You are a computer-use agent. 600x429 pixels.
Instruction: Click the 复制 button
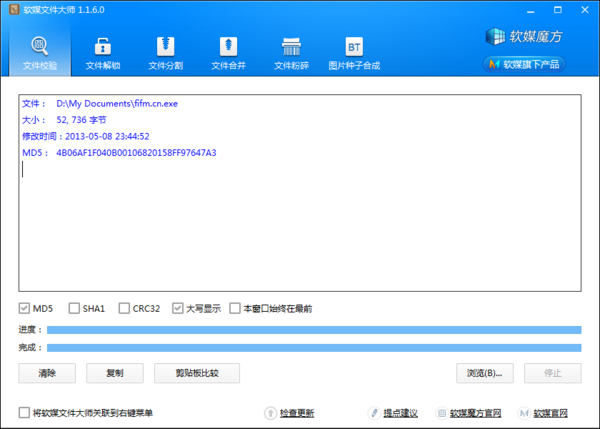point(115,373)
